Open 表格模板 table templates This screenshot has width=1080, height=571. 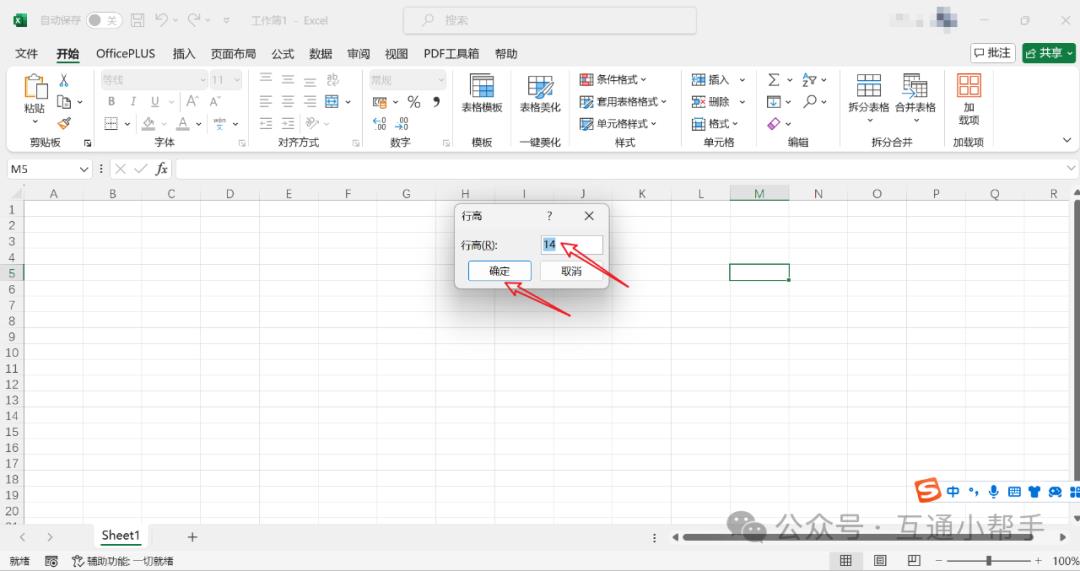pyautogui.click(x=481, y=93)
